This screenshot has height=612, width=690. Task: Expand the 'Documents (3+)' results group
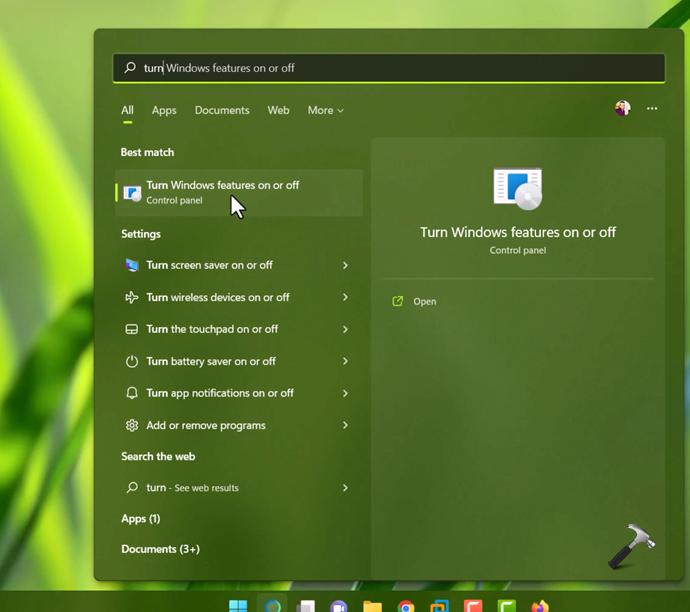[x=161, y=549]
